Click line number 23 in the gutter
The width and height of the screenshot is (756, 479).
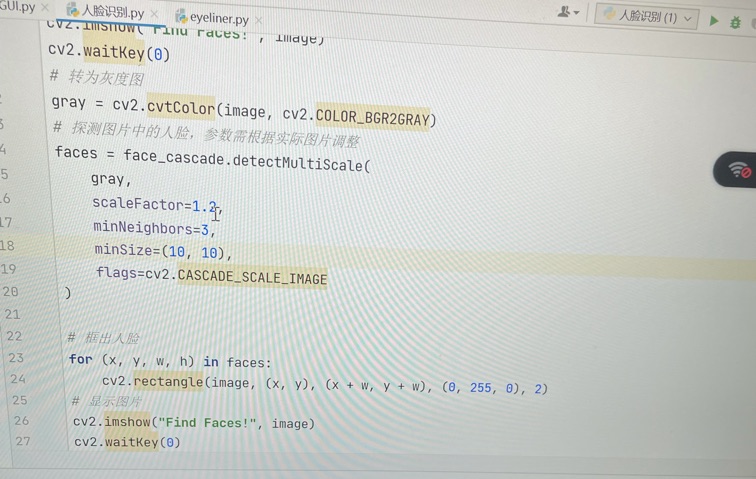16,357
